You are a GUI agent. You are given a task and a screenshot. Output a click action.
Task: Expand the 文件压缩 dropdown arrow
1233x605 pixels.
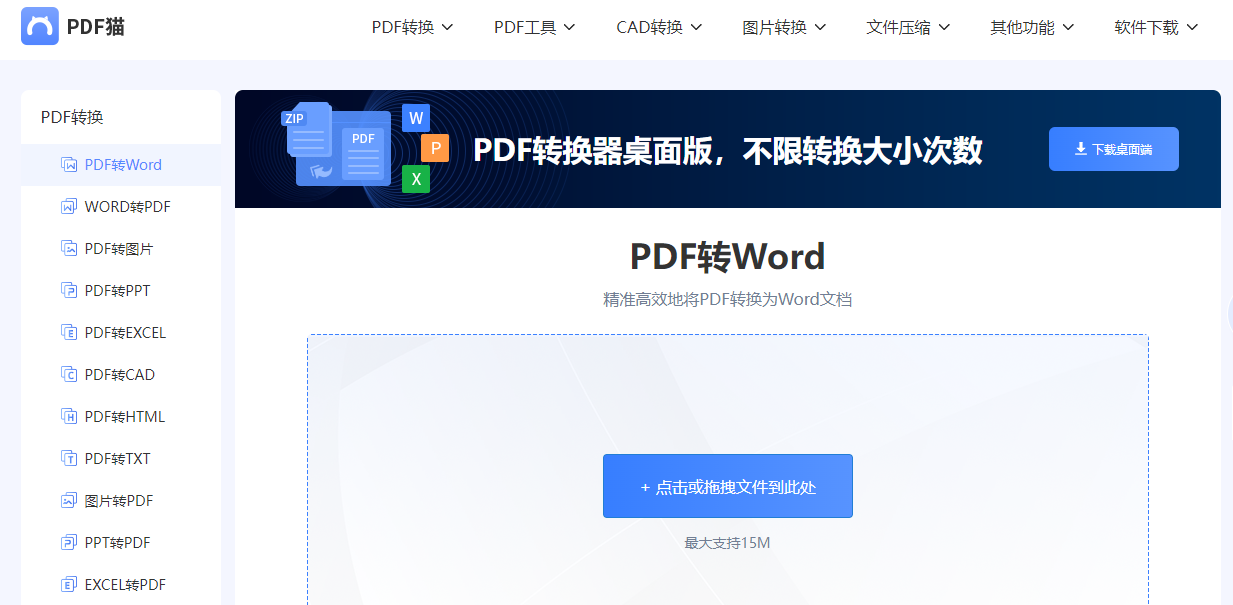tap(944, 28)
